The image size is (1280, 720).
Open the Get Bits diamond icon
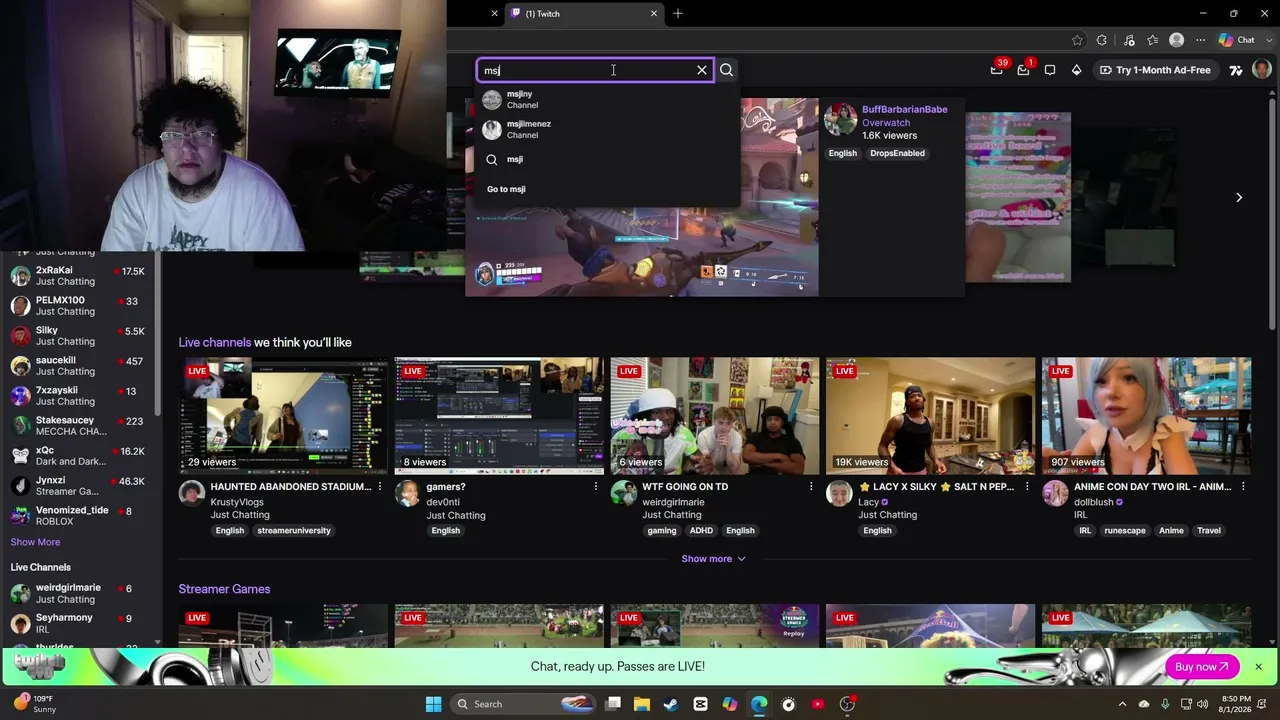(x=1076, y=70)
